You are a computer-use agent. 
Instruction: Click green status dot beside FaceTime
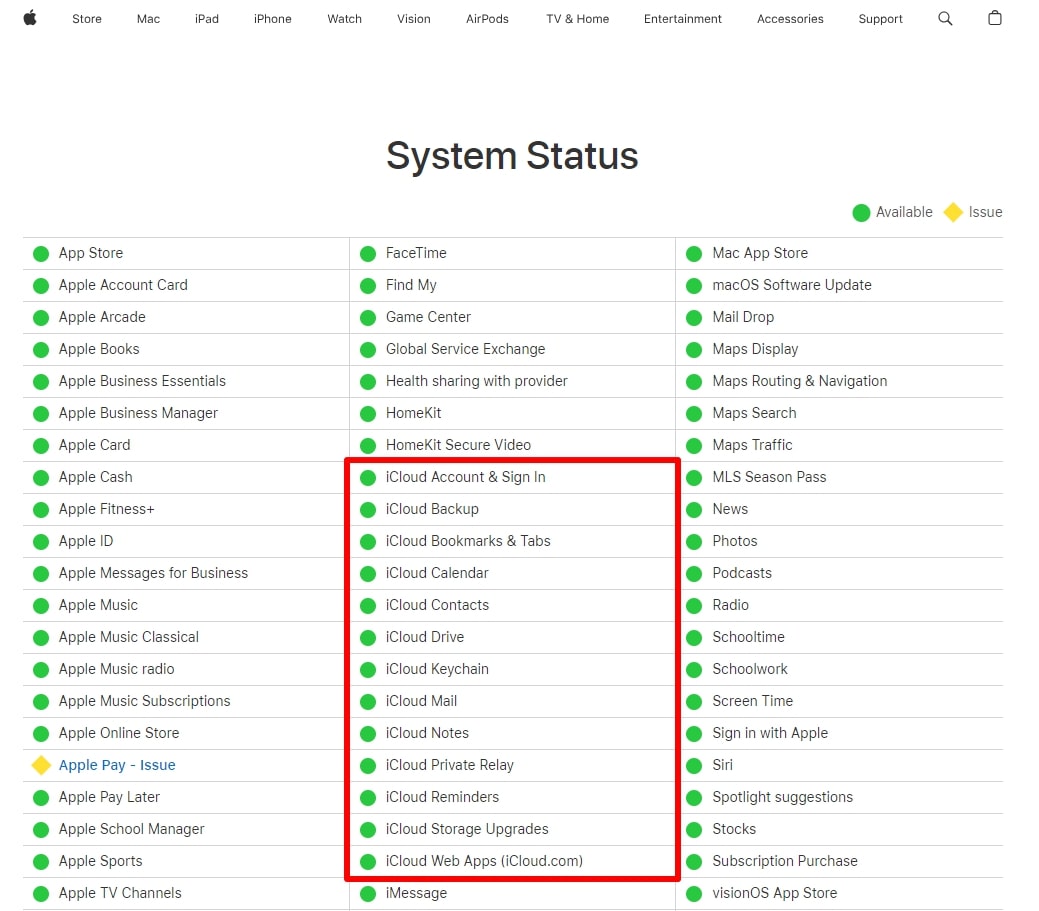click(368, 253)
